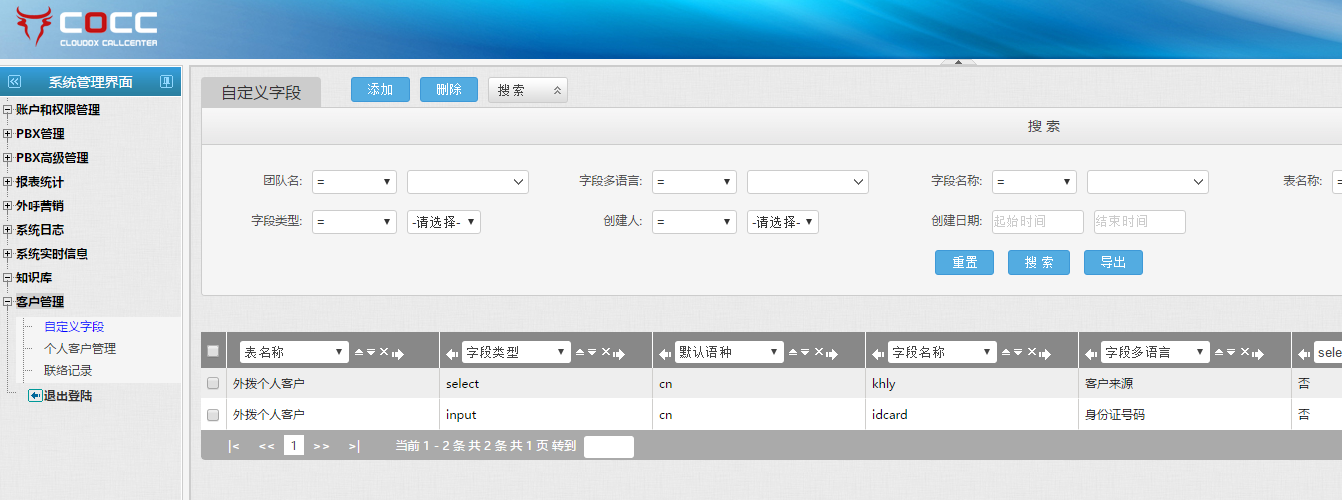Toggle the select-all checkbox in table header
This screenshot has width=1342, height=500.
click(x=213, y=351)
